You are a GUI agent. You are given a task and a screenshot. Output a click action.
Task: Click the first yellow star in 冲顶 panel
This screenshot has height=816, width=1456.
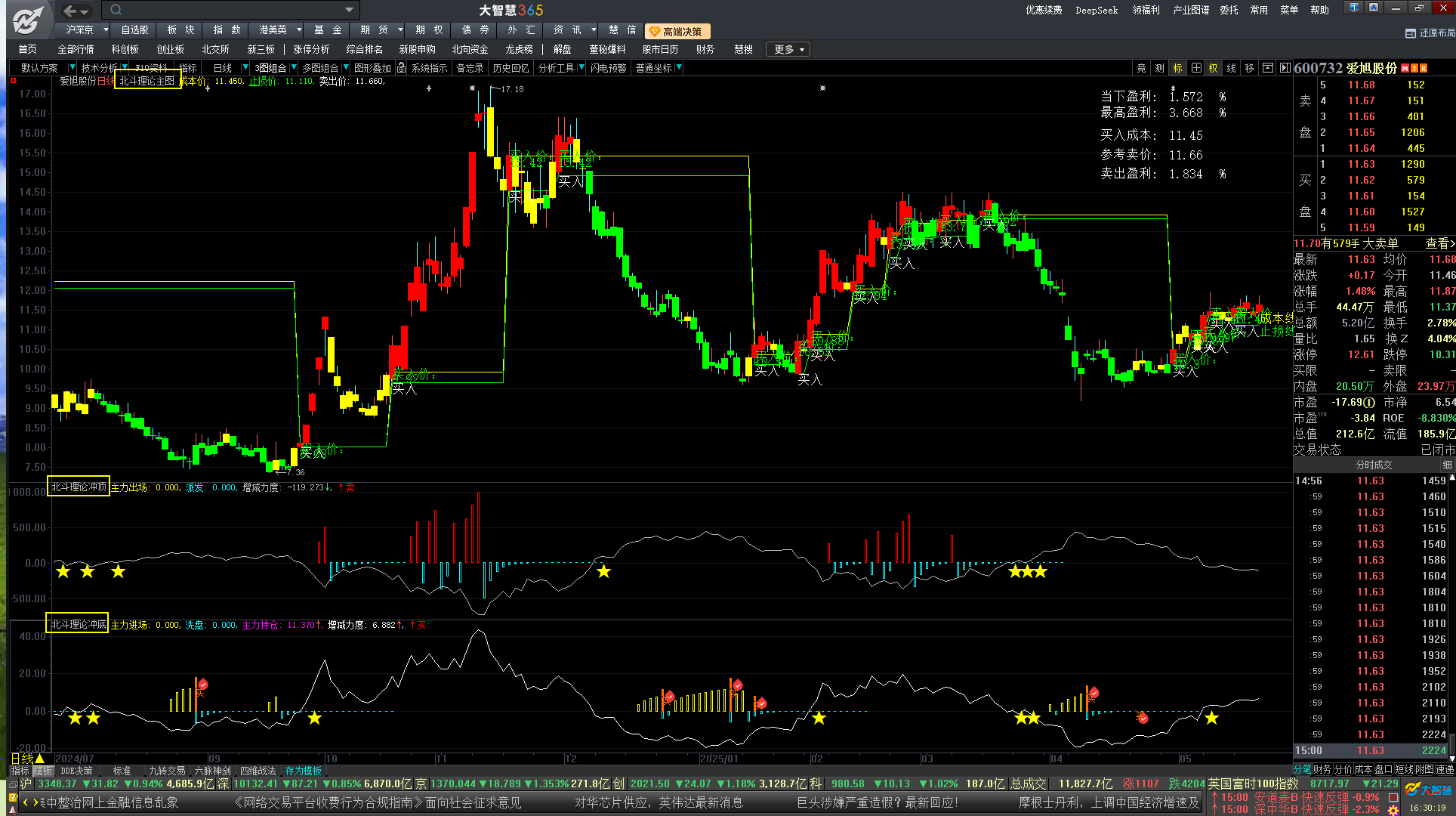63,571
